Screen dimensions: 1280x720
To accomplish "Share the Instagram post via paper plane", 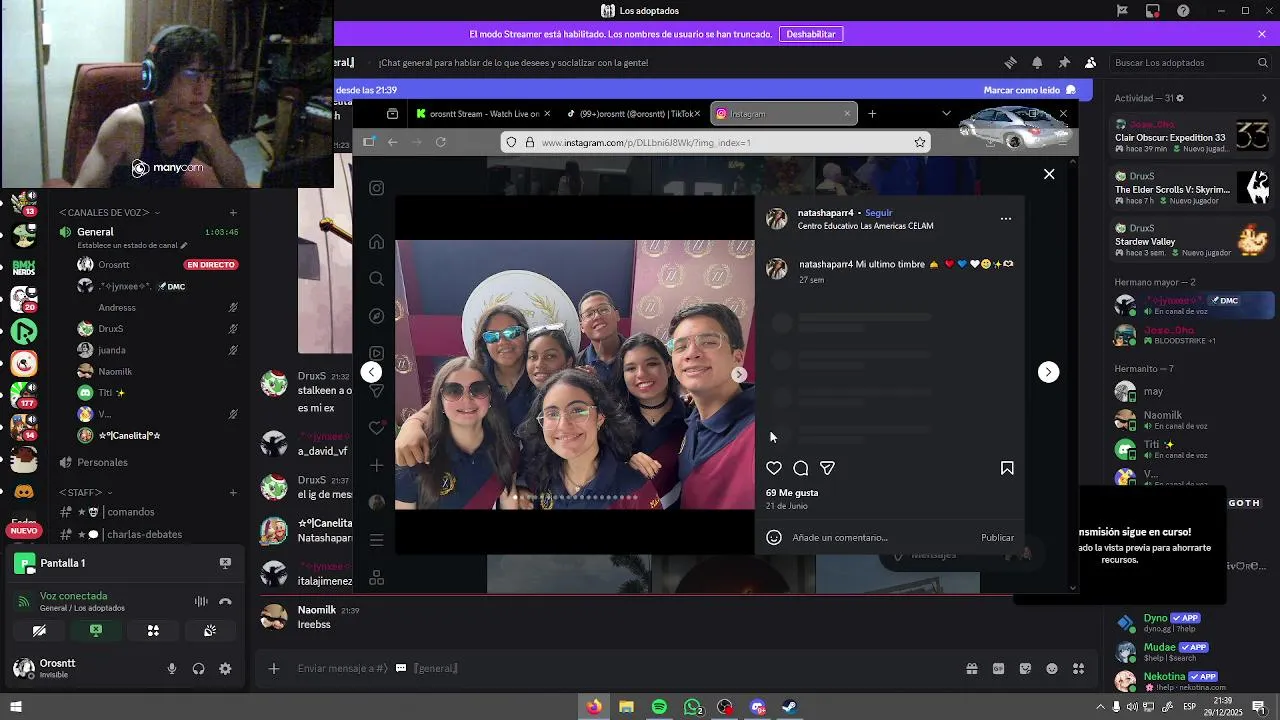I will coord(827,468).
